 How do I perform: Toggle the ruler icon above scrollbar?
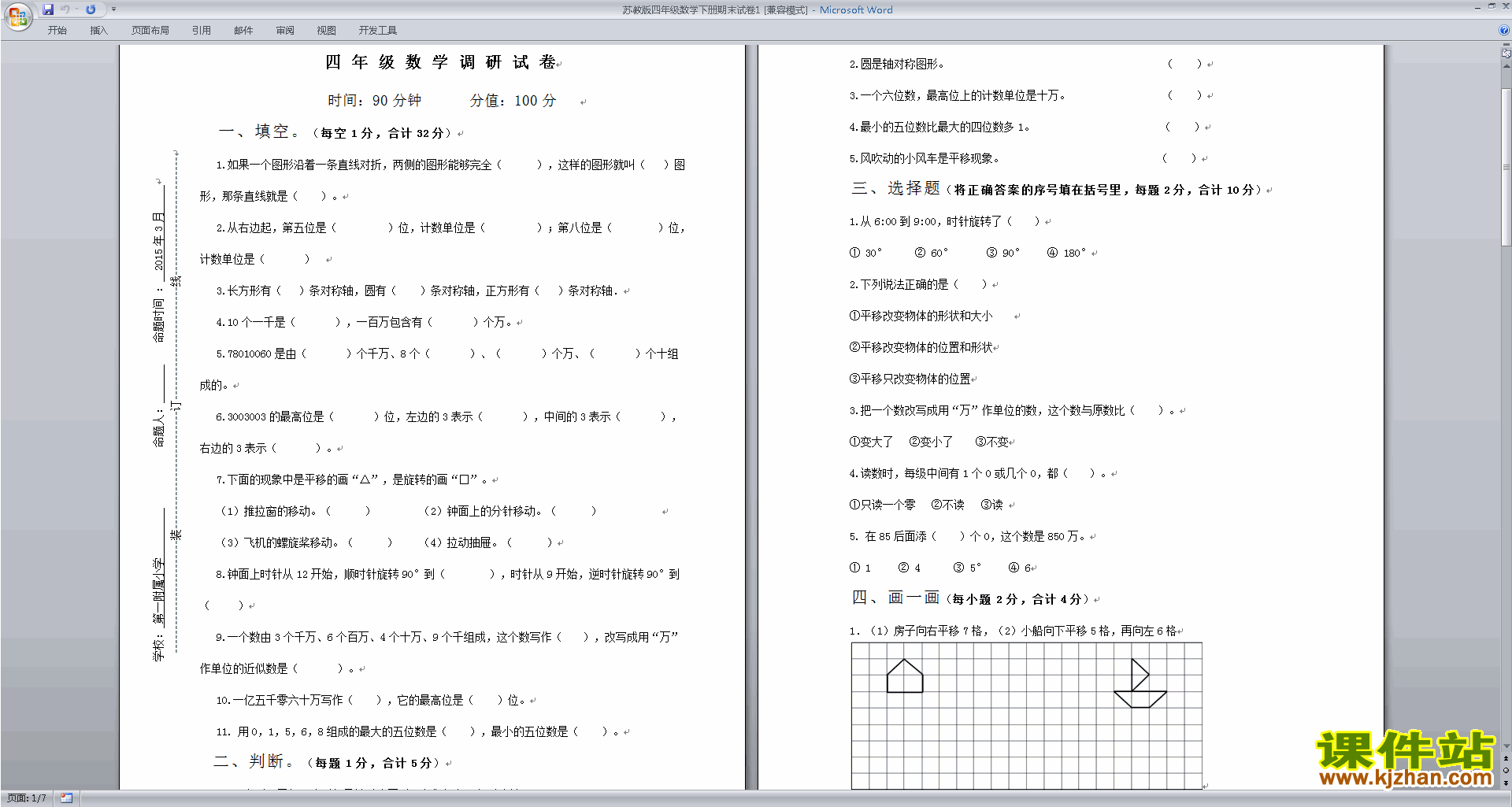coord(1506,54)
